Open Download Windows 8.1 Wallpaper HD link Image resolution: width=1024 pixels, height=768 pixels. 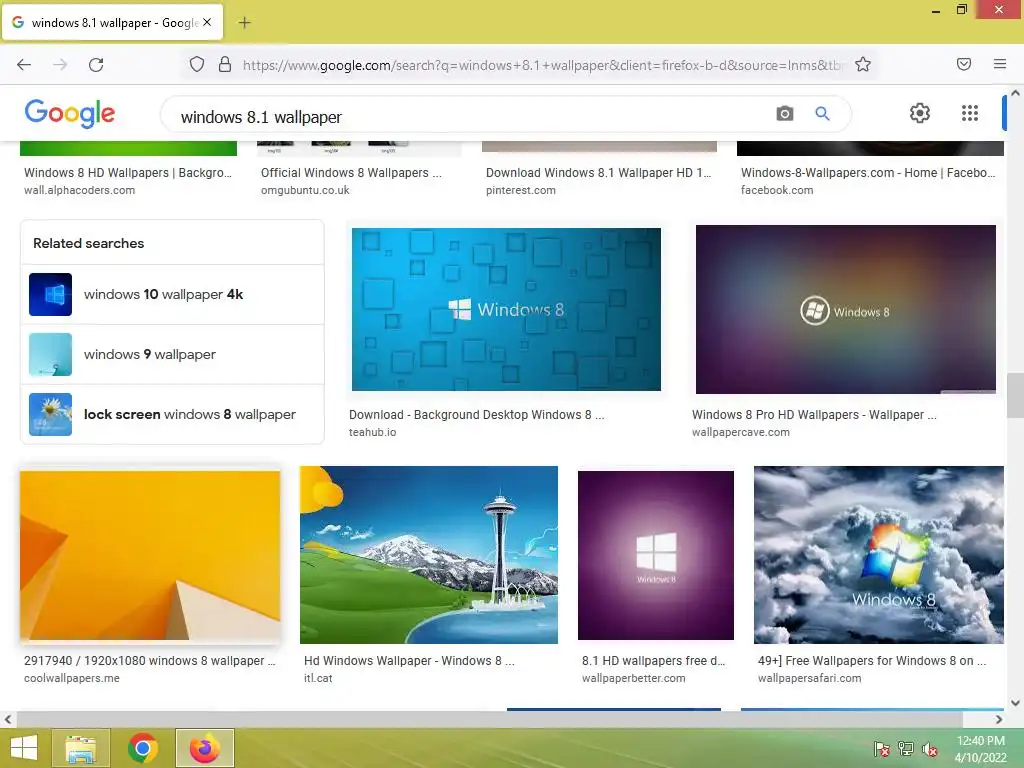[x=599, y=173]
